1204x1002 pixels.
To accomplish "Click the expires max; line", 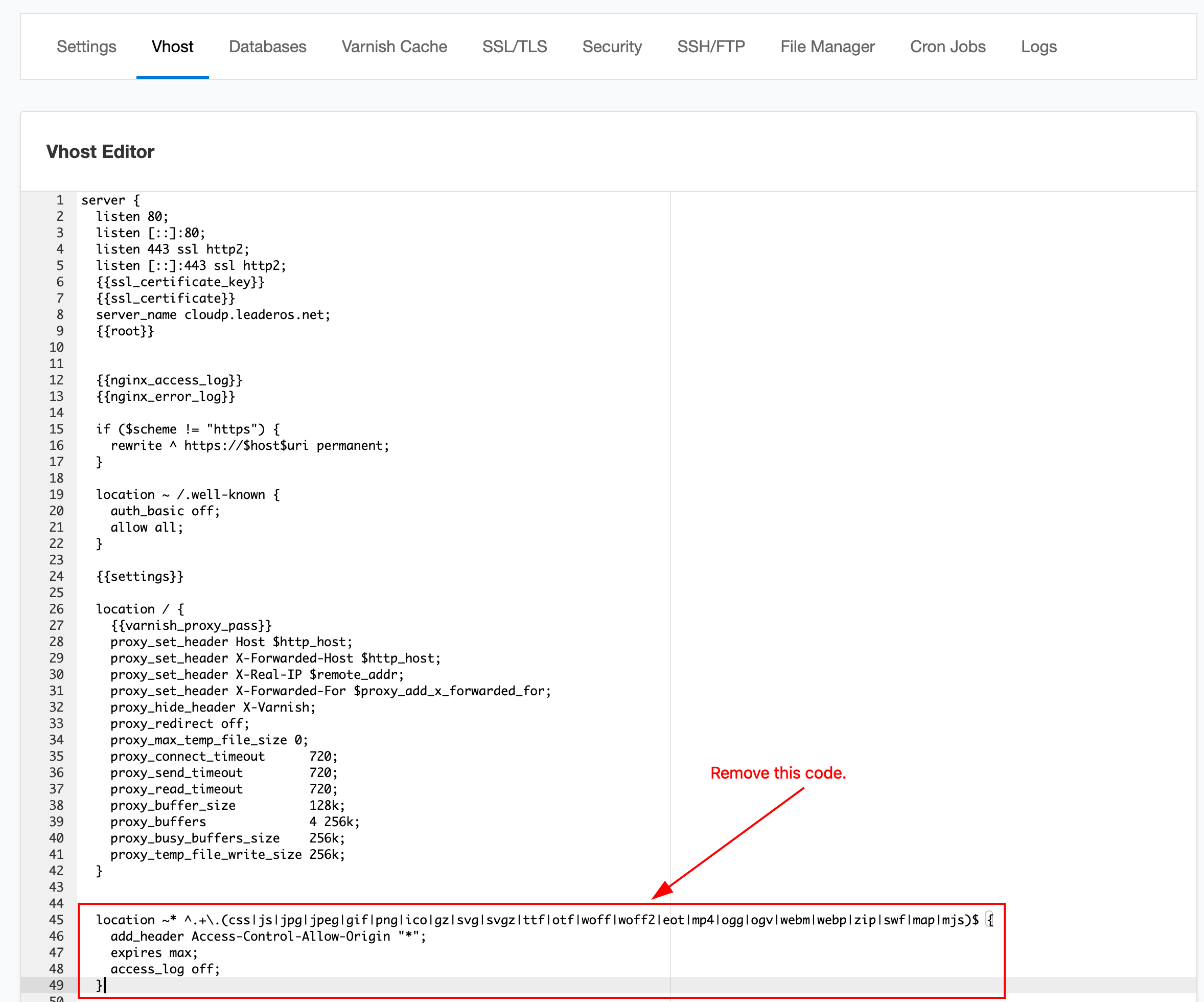I will click(154, 953).
